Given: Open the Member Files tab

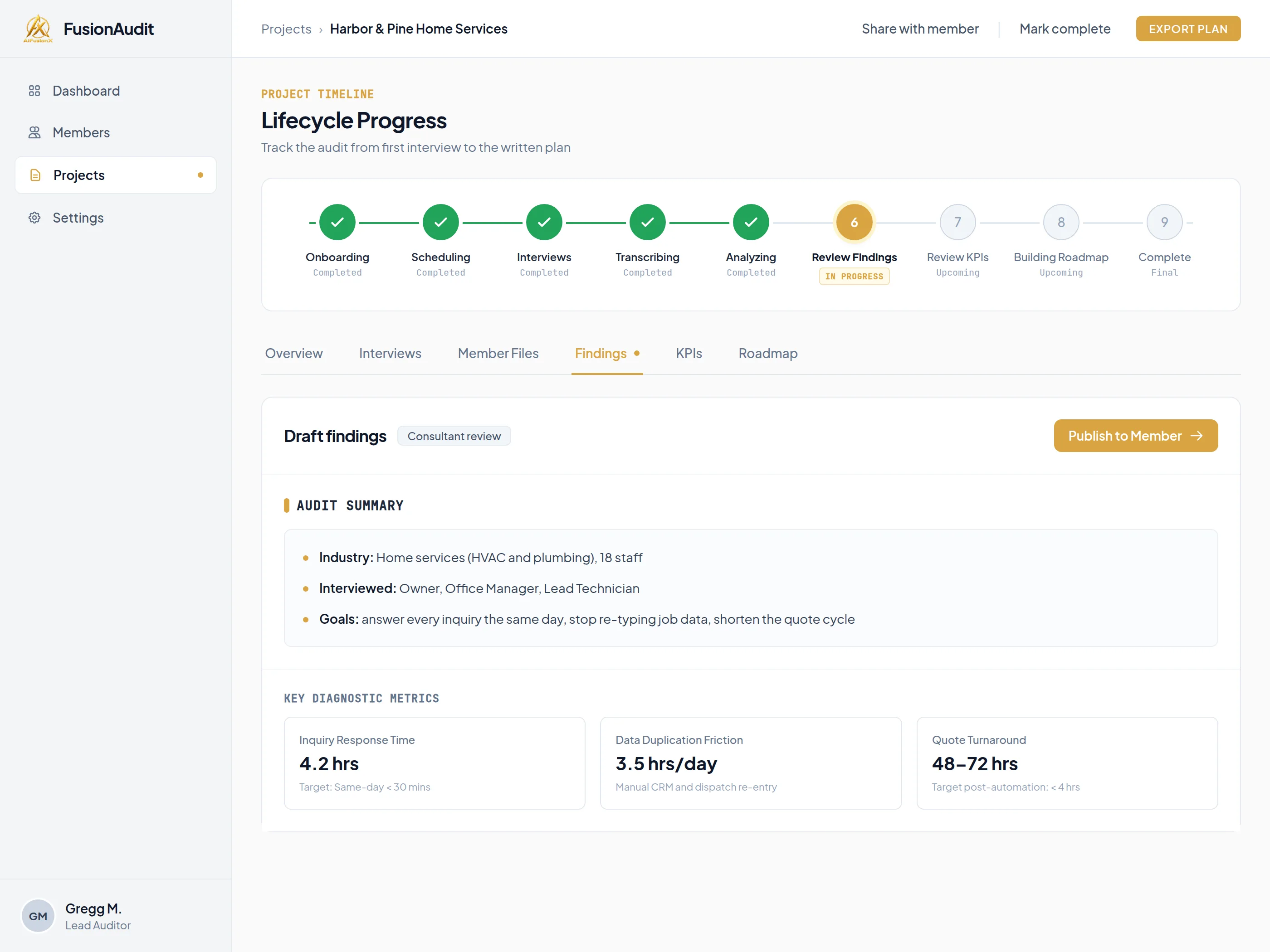Looking at the screenshot, I should (x=498, y=354).
